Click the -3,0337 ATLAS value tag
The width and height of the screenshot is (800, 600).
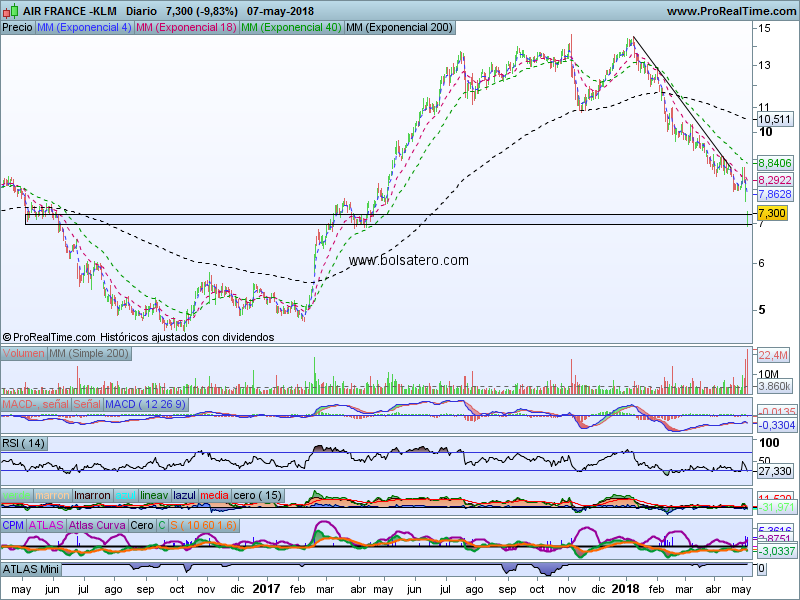(x=776, y=551)
